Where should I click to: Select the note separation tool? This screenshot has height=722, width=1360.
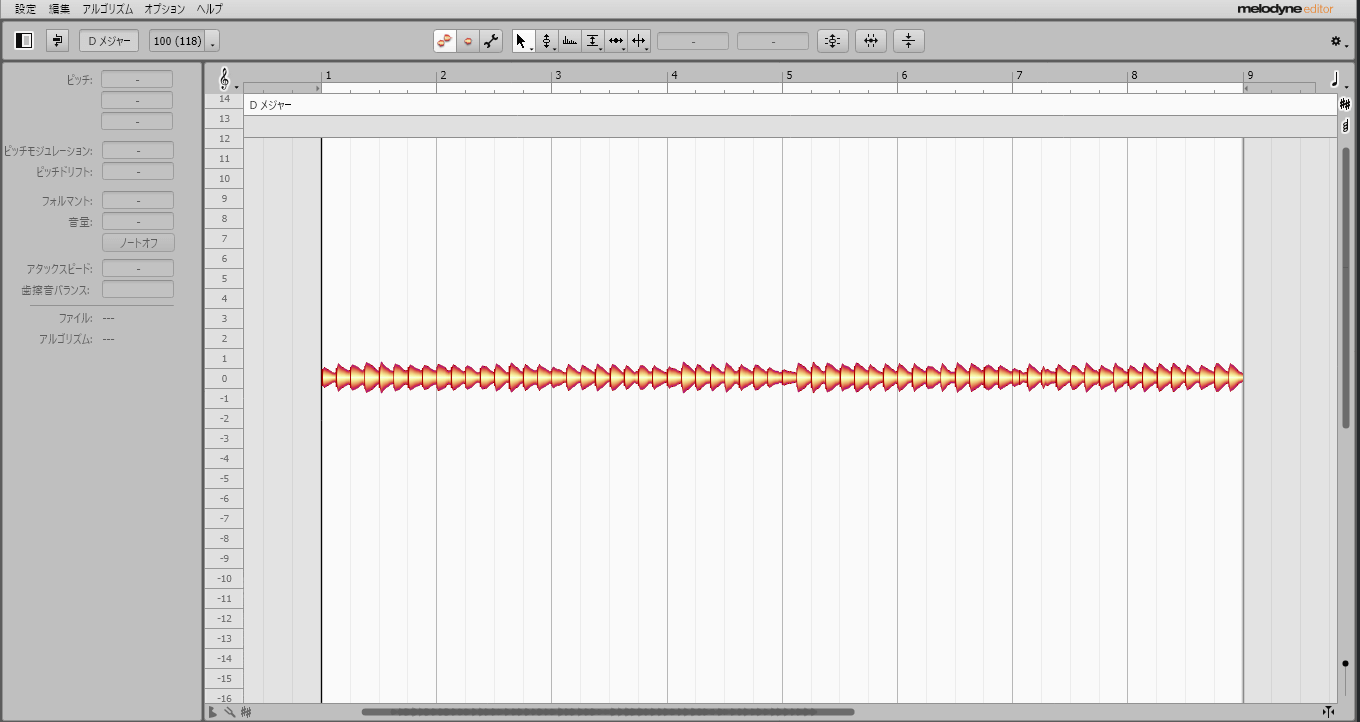639,41
